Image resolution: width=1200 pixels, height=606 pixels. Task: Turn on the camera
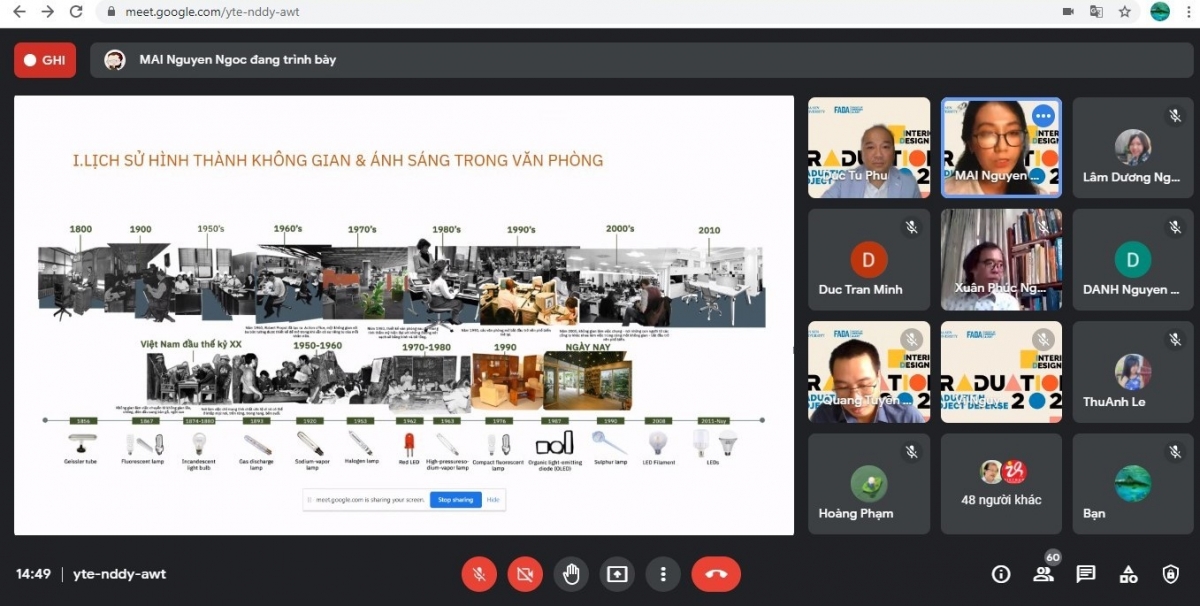(x=525, y=574)
